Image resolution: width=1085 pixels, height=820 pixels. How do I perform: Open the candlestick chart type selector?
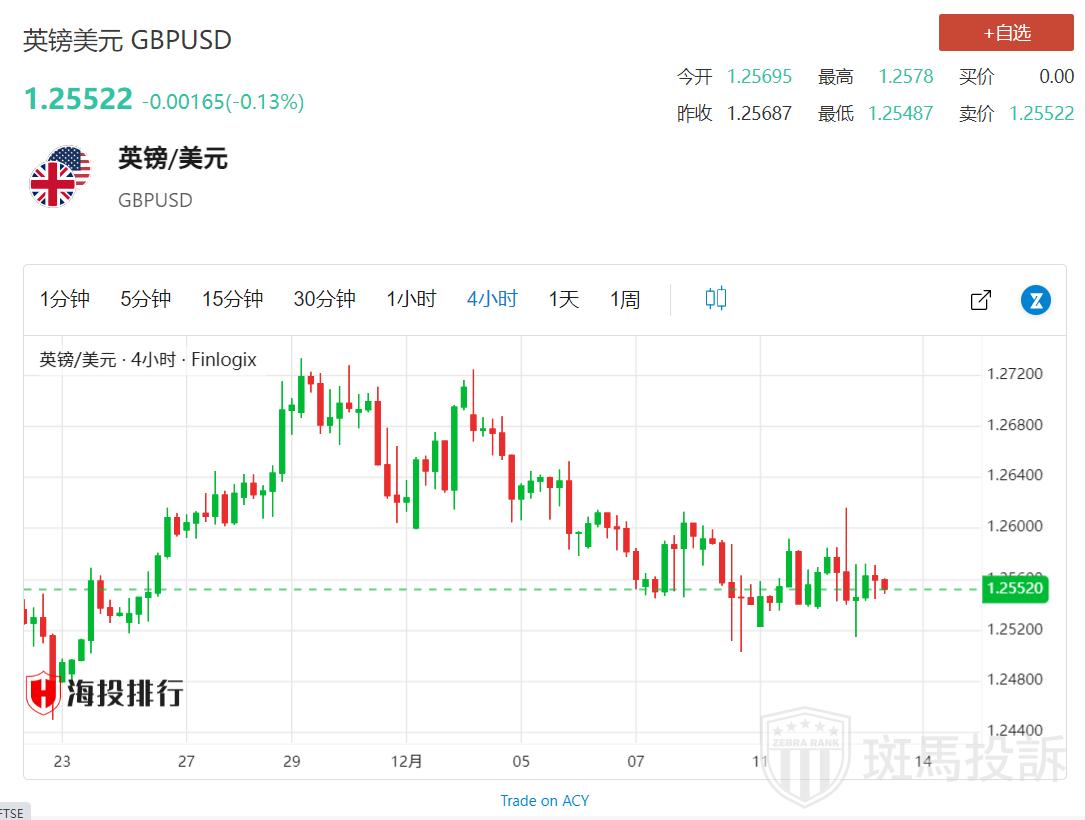[x=715, y=298]
